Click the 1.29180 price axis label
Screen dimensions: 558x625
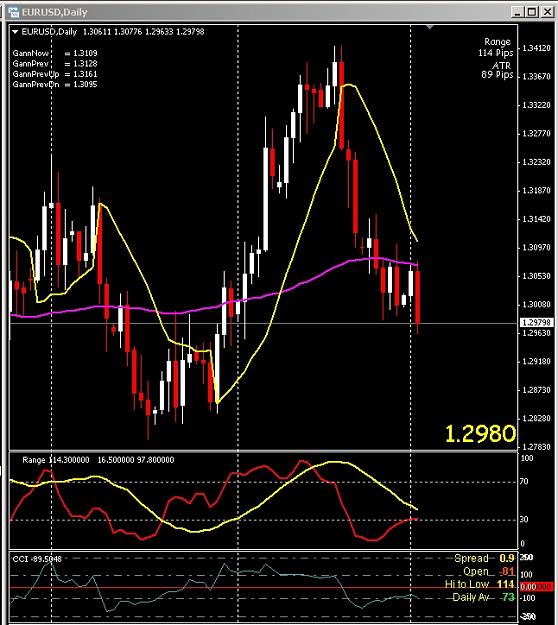click(x=536, y=362)
